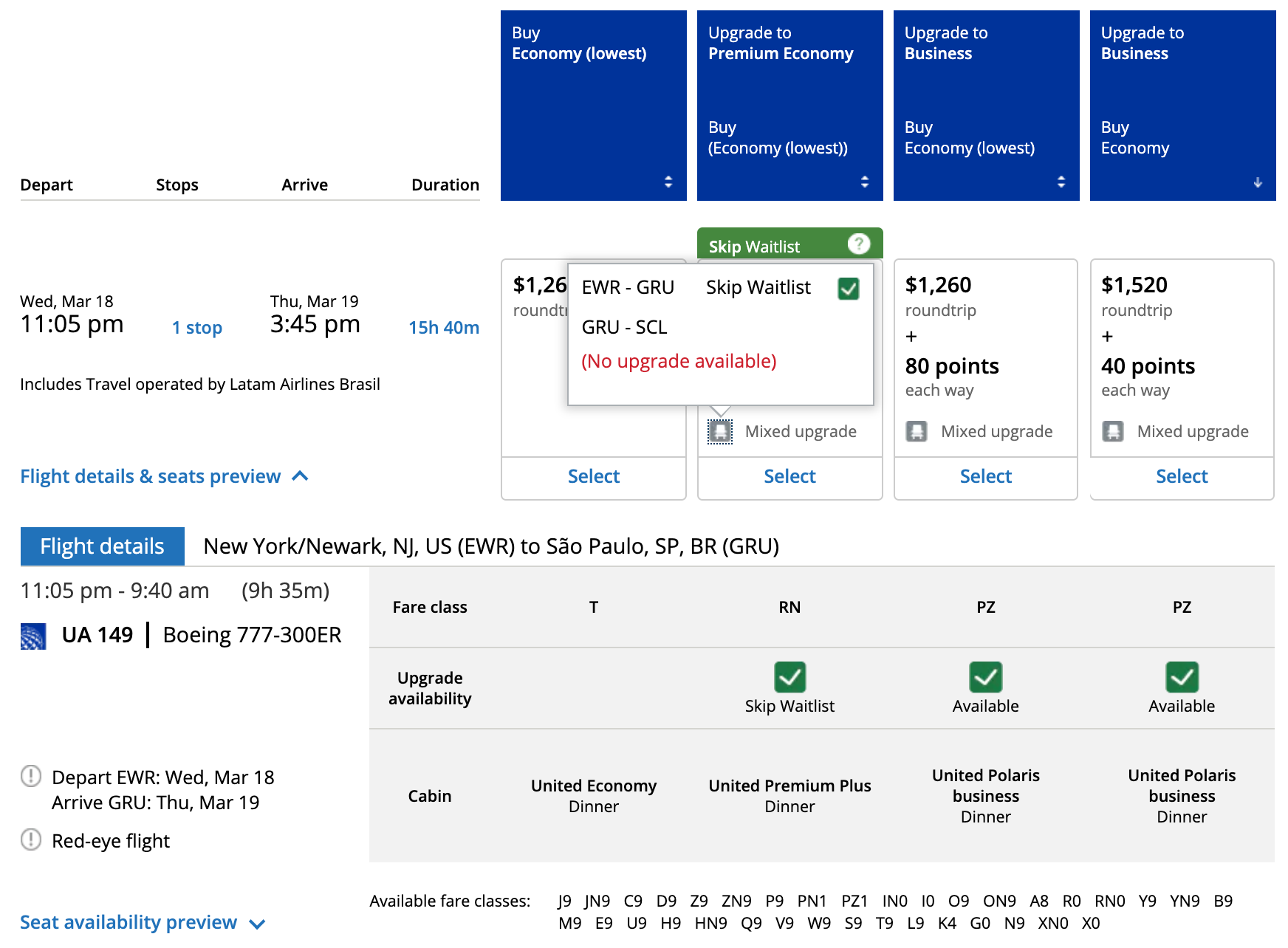Select the Economy (lowest) fare
Viewport: 1288px width, 948px height.
click(x=593, y=477)
